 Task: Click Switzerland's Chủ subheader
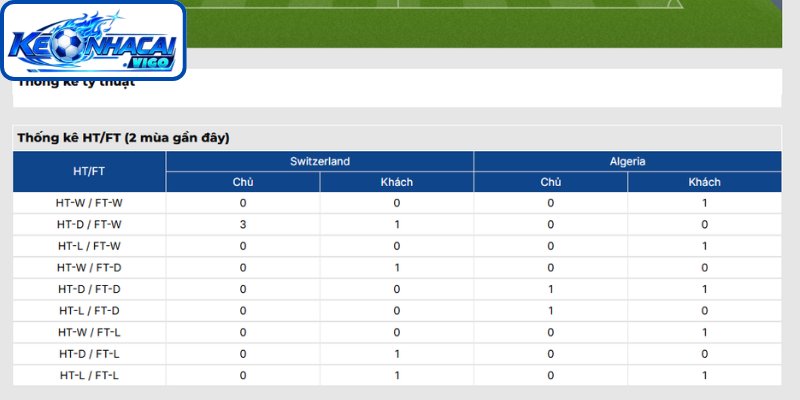pos(243,182)
